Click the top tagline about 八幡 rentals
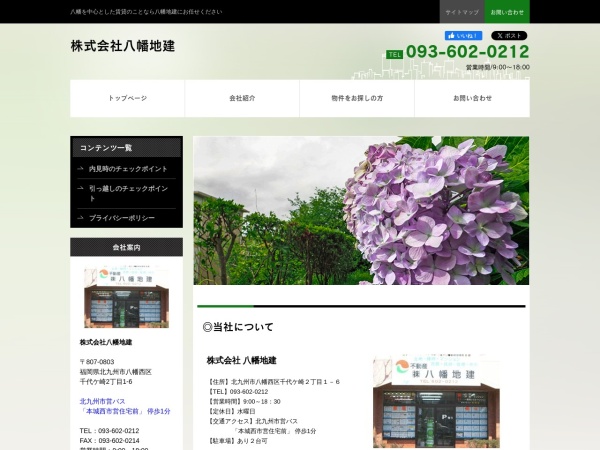The width and height of the screenshot is (600, 450). [146, 12]
